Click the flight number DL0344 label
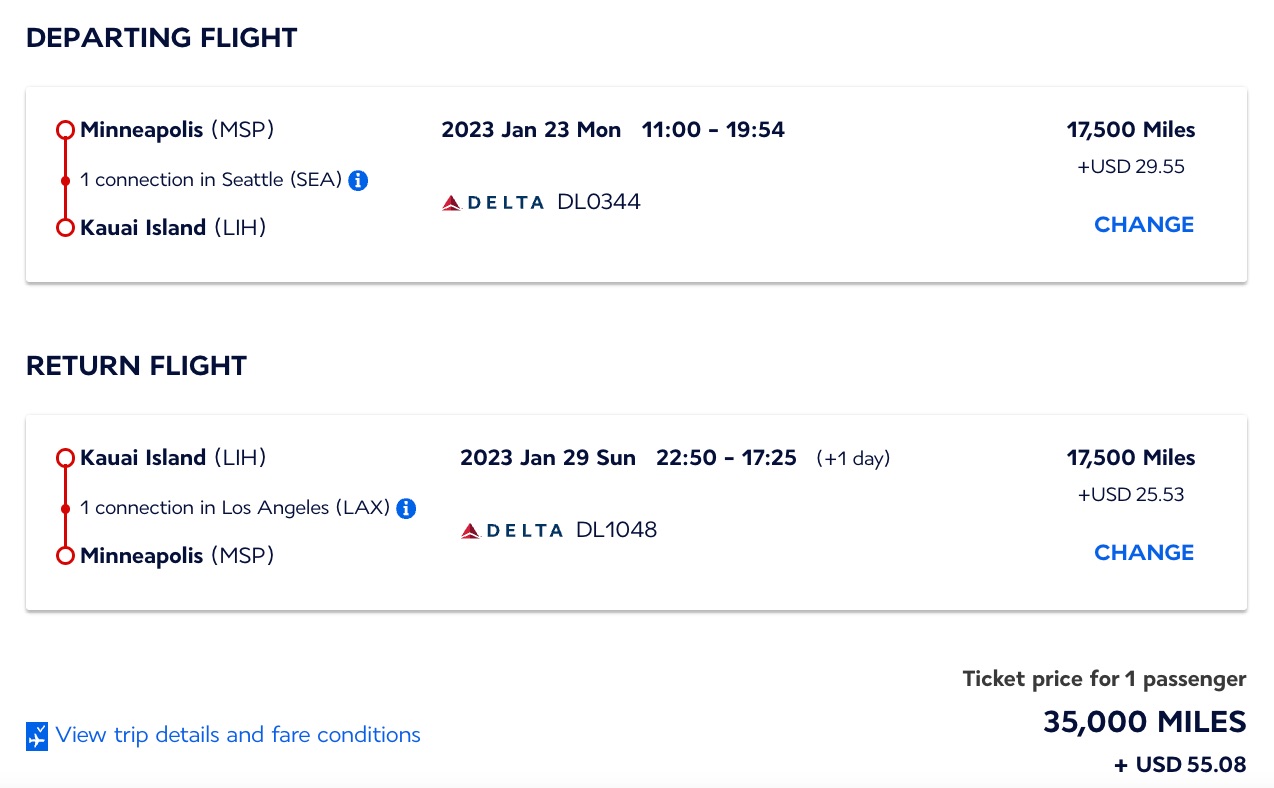This screenshot has height=788, width=1274. pyautogui.click(x=599, y=201)
